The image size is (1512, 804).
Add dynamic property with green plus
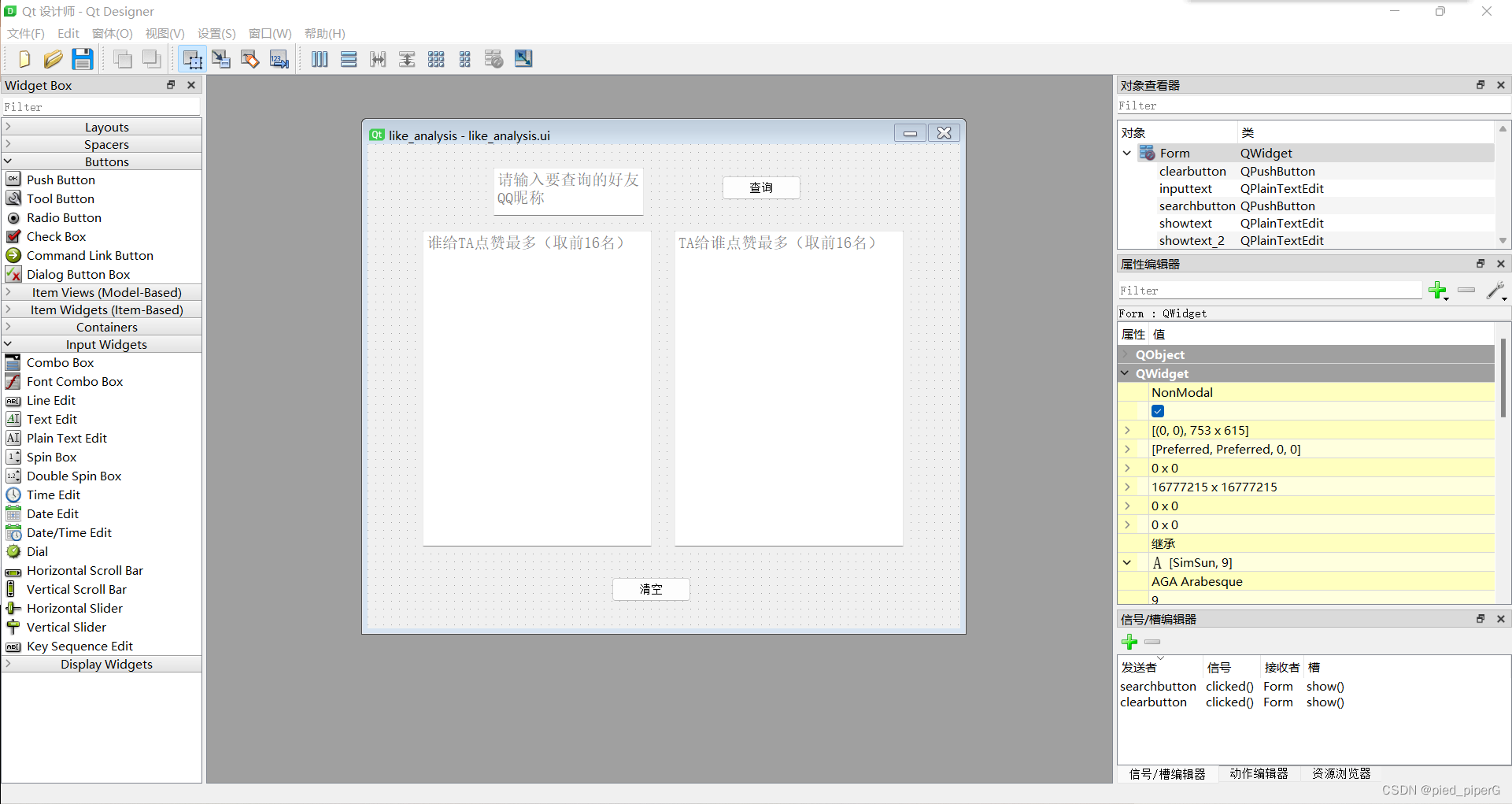tap(1439, 291)
